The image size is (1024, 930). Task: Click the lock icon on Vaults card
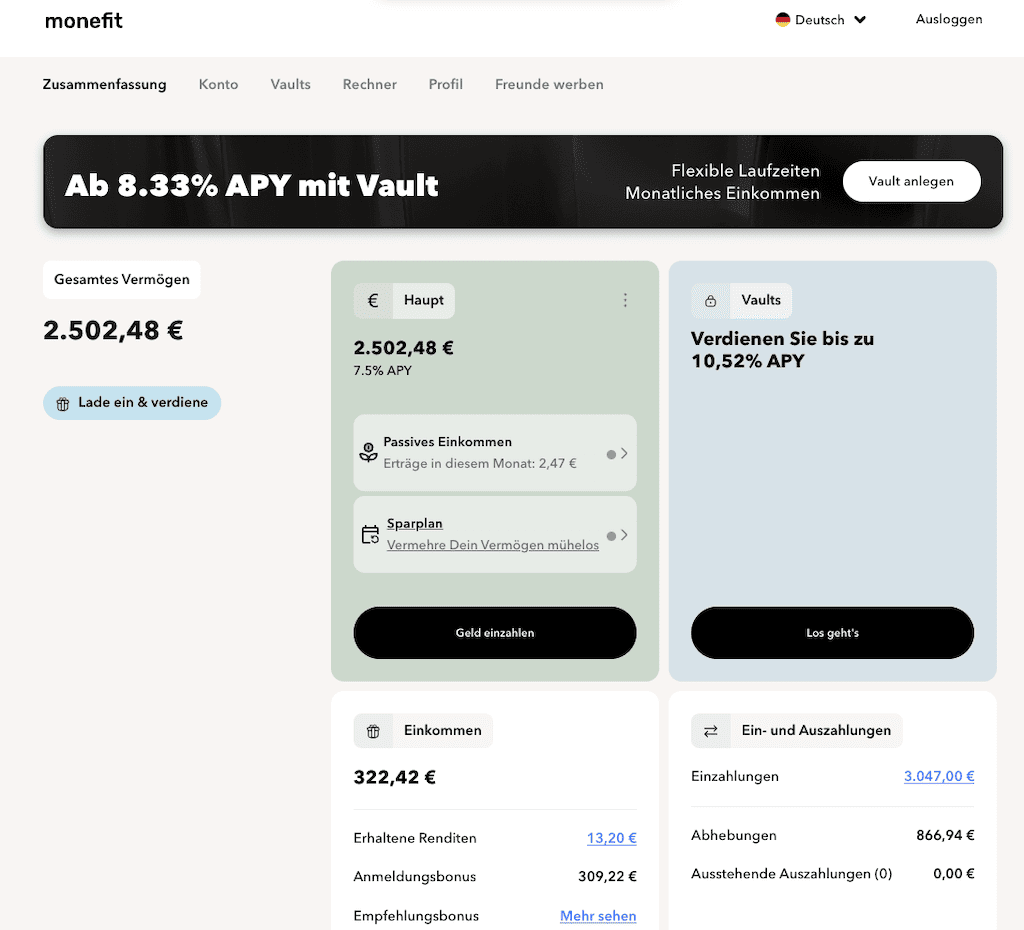pyautogui.click(x=711, y=300)
